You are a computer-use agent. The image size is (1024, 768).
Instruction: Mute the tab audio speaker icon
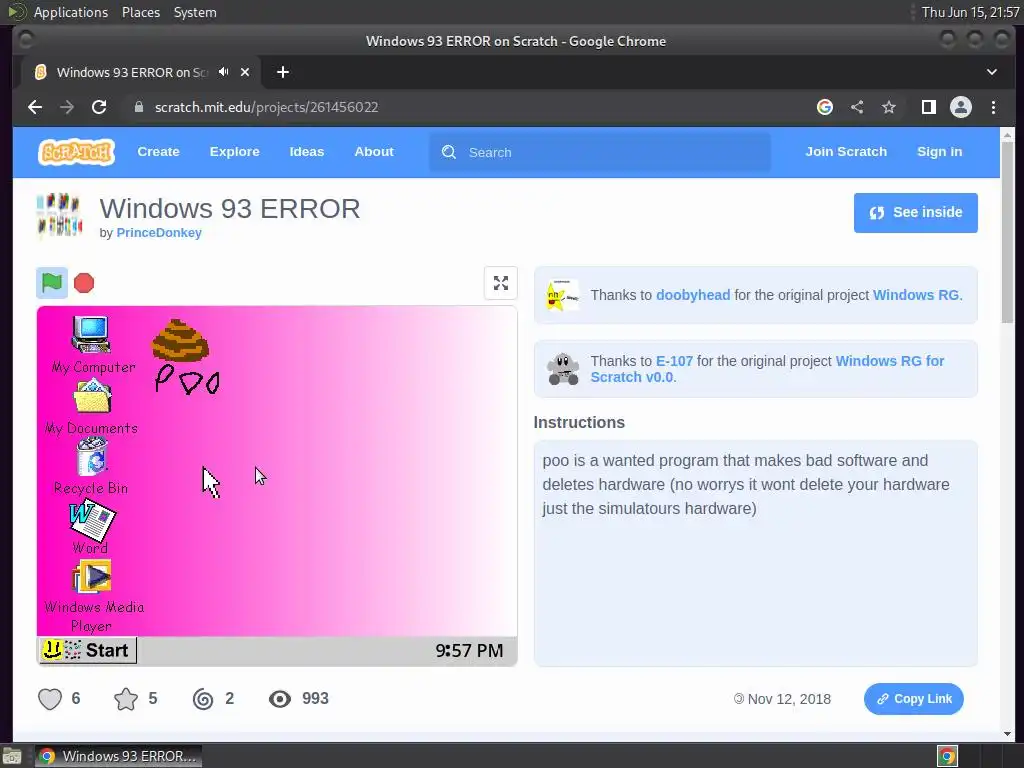(x=223, y=72)
